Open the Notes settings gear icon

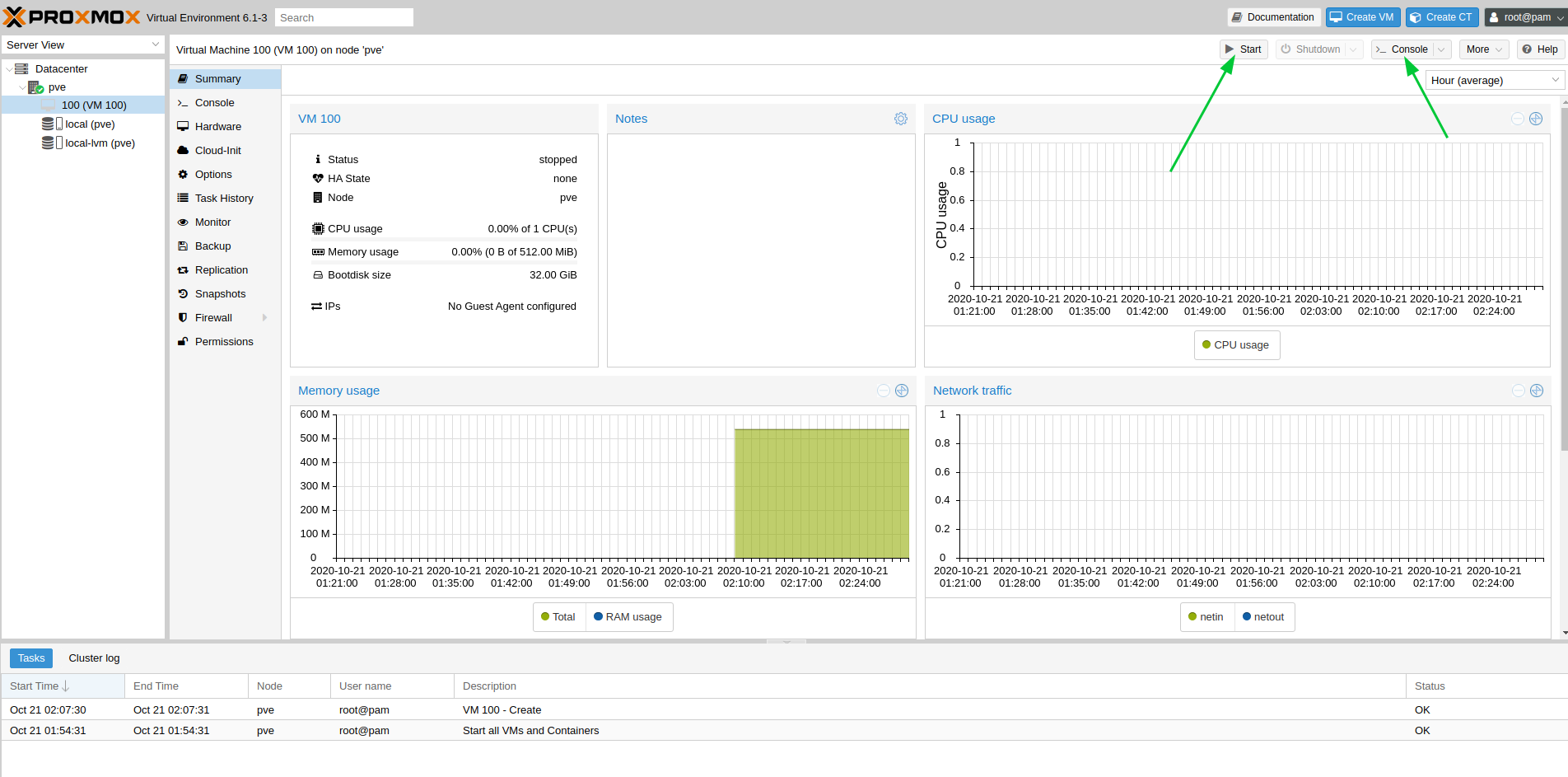click(901, 119)
